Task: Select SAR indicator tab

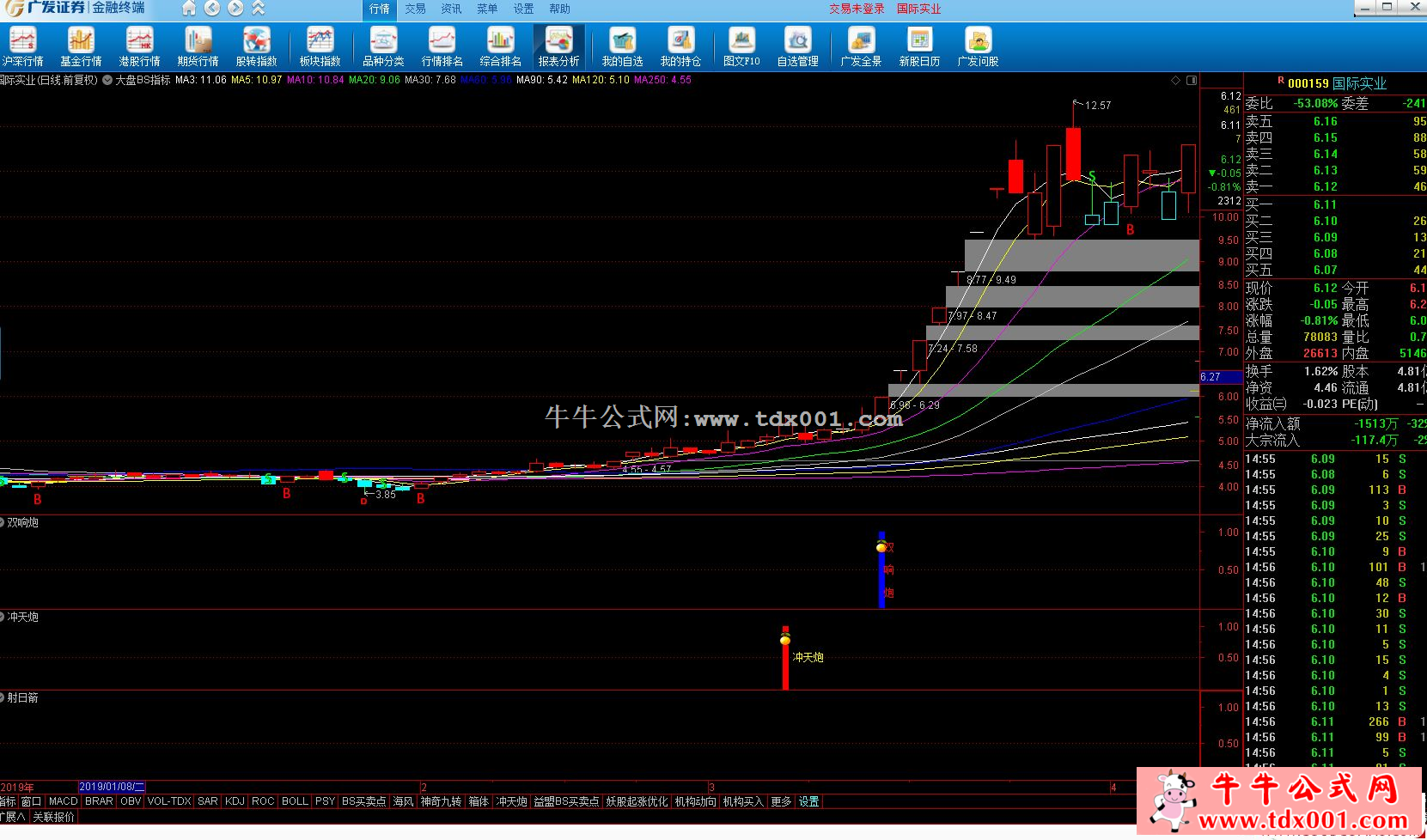Action: [x=208, y=801]
